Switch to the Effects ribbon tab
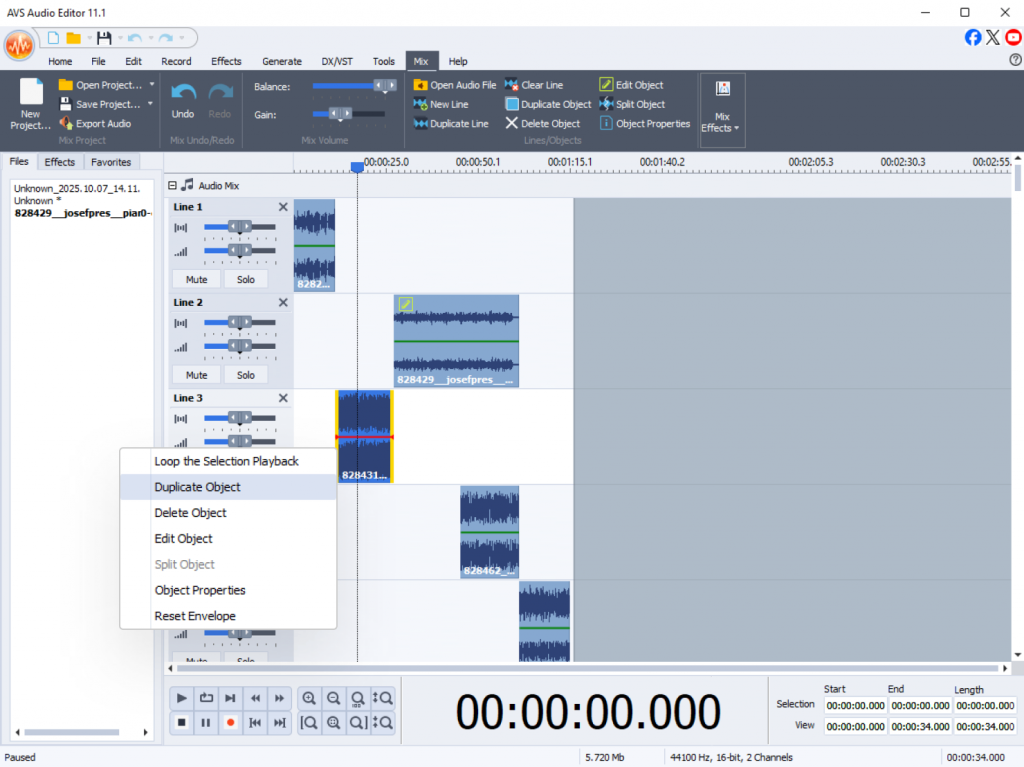The image size is (1024, 767). (226, 61)
